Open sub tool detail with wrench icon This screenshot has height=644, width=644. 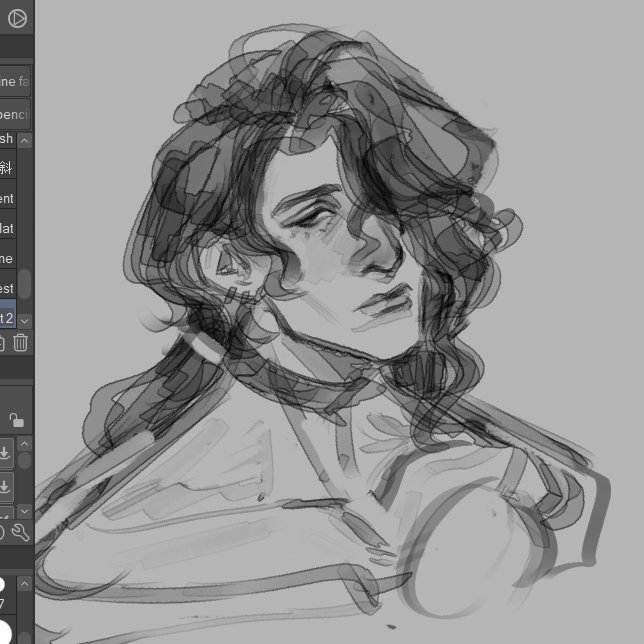(x=21, y=532)
